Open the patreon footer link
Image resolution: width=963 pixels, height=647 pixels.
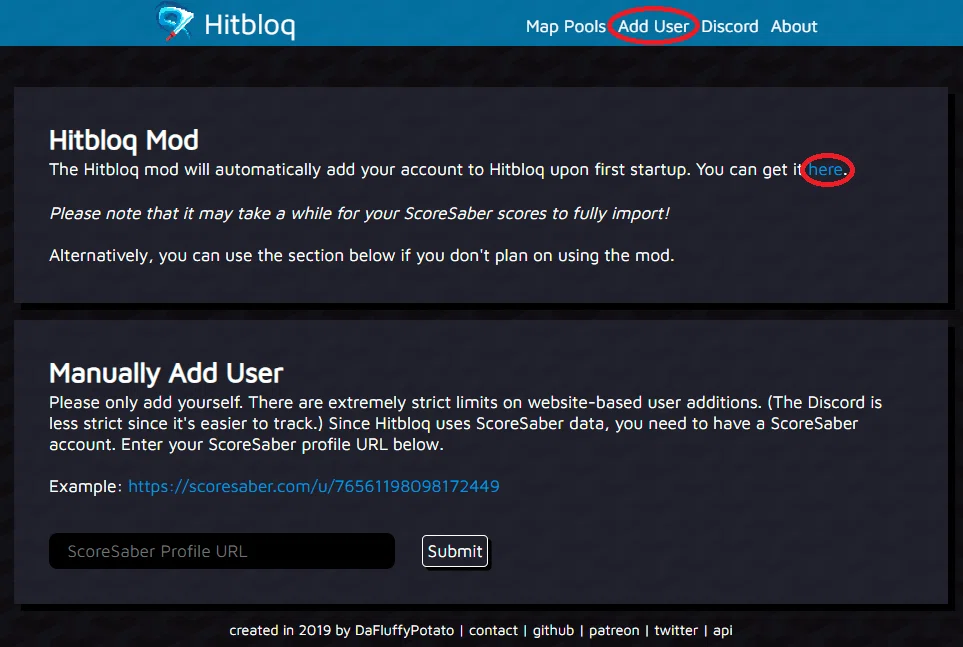pos(614,630)
